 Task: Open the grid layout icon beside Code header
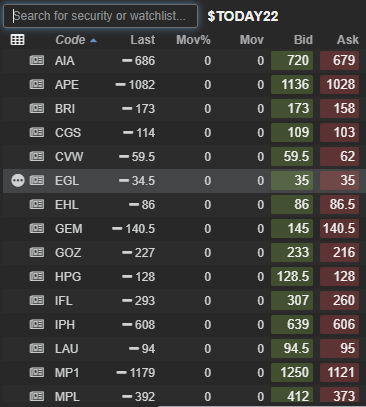[x=17, y=40]
